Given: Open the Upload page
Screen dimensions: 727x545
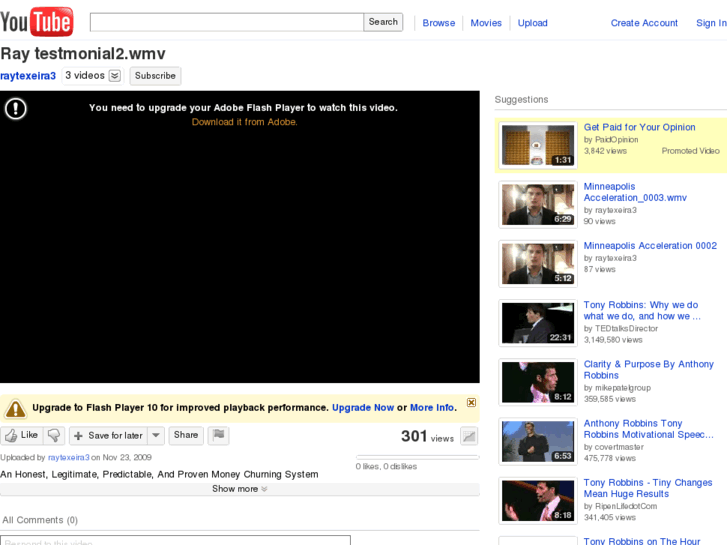Looking at the screenshot, I should 532,23.
